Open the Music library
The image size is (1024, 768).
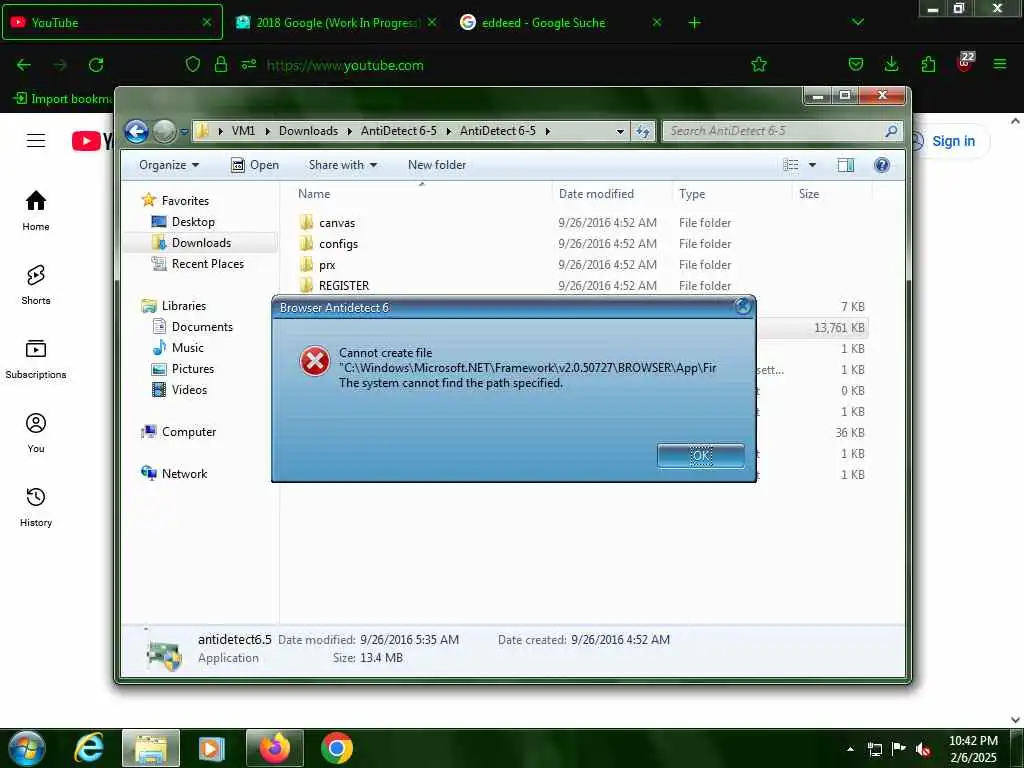(x=178, y=347)
